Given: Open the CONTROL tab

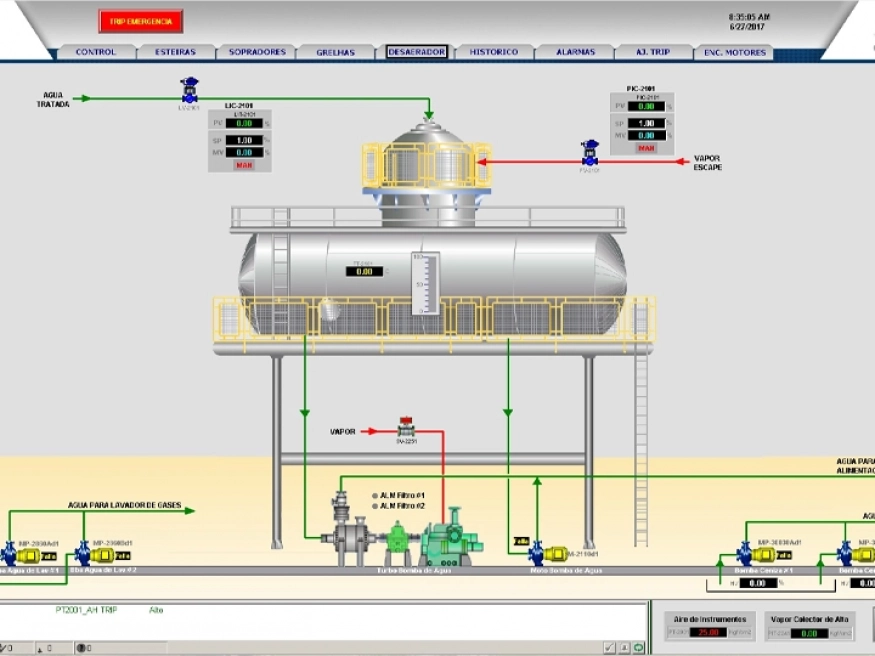Looking at the screenshot, I should pyautogui.click(x=96, y=52).
